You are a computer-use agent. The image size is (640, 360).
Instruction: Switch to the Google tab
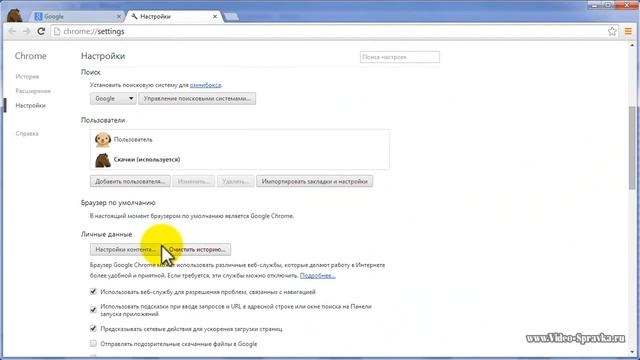[x=78, y=16]
